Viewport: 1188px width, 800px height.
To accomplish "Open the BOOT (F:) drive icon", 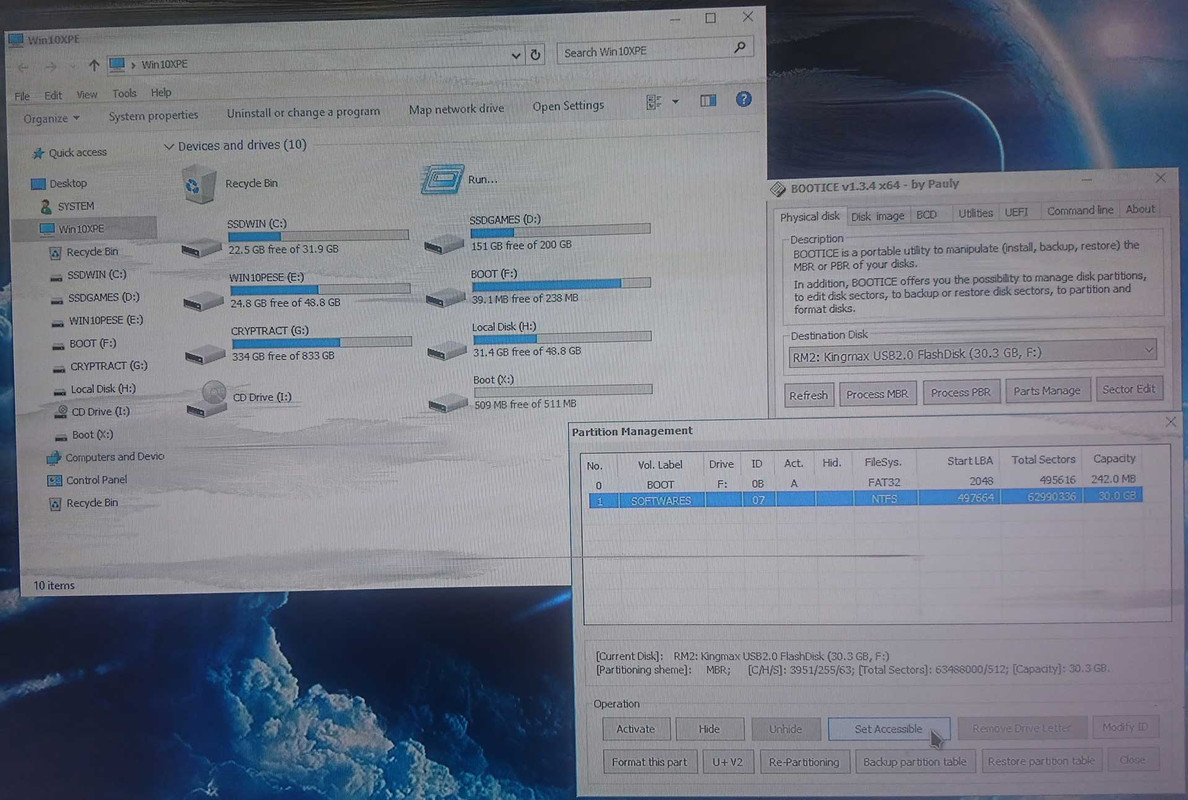I will pos(446,297).
